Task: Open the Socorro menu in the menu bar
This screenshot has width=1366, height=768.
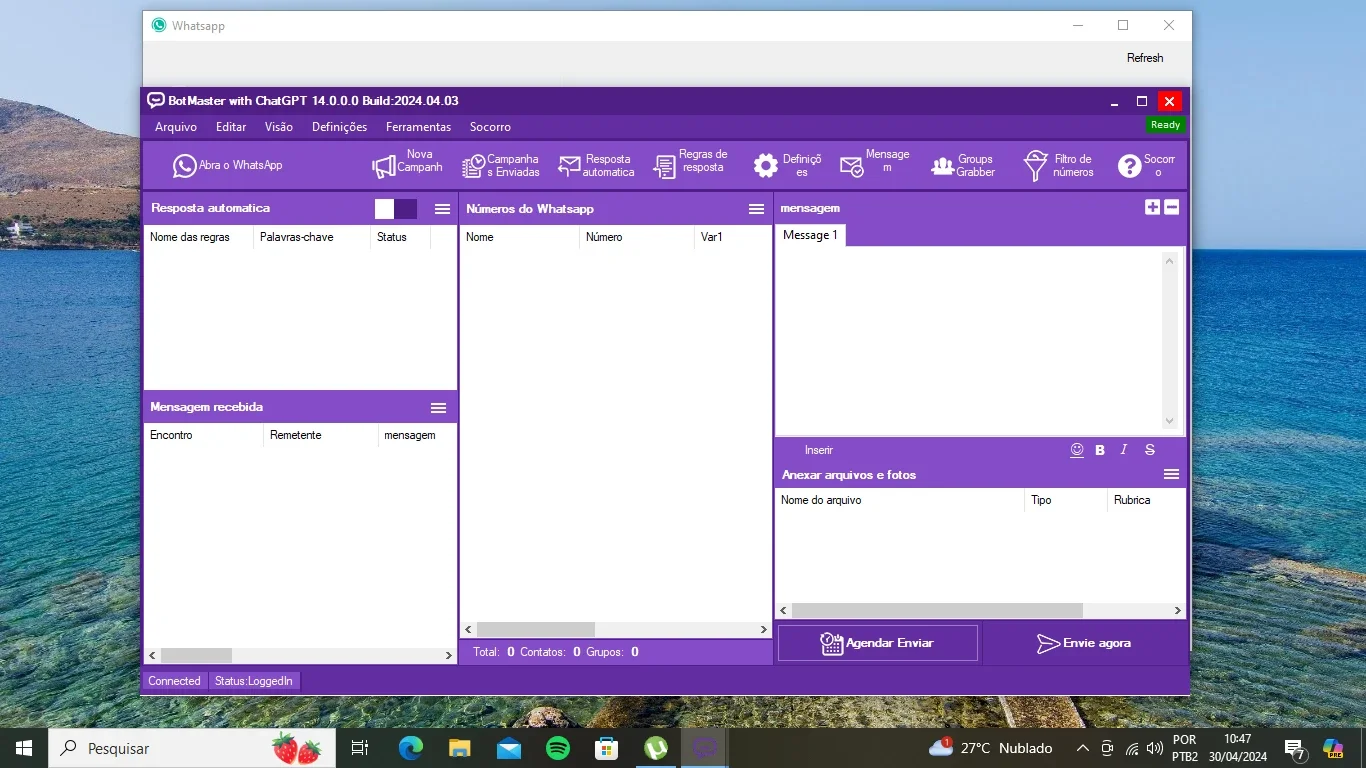Action: [x=491, y=127]
